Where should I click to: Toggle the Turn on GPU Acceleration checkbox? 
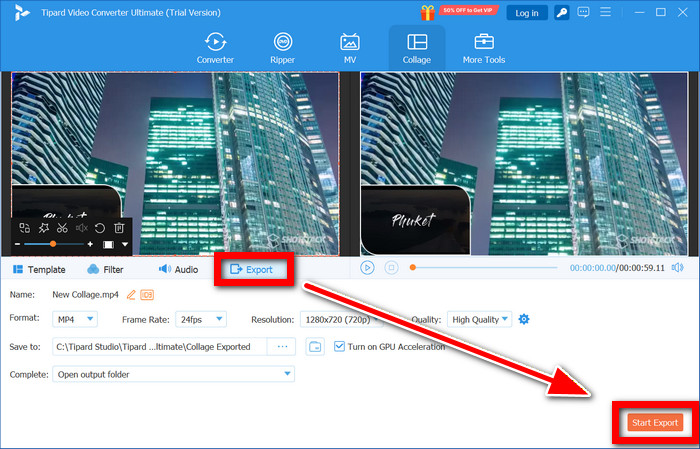coord(340,346)
